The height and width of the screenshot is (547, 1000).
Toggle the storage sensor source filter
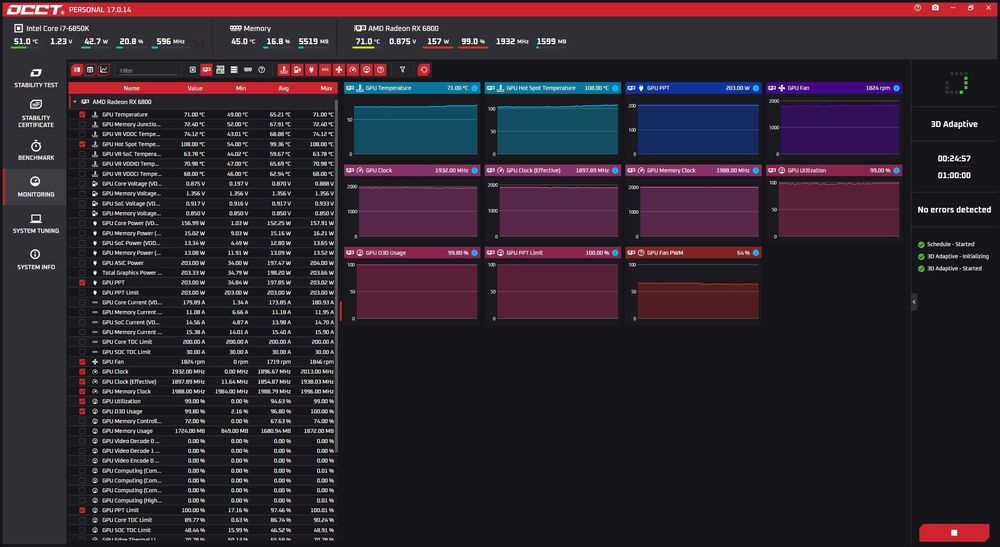coord(234,69)
